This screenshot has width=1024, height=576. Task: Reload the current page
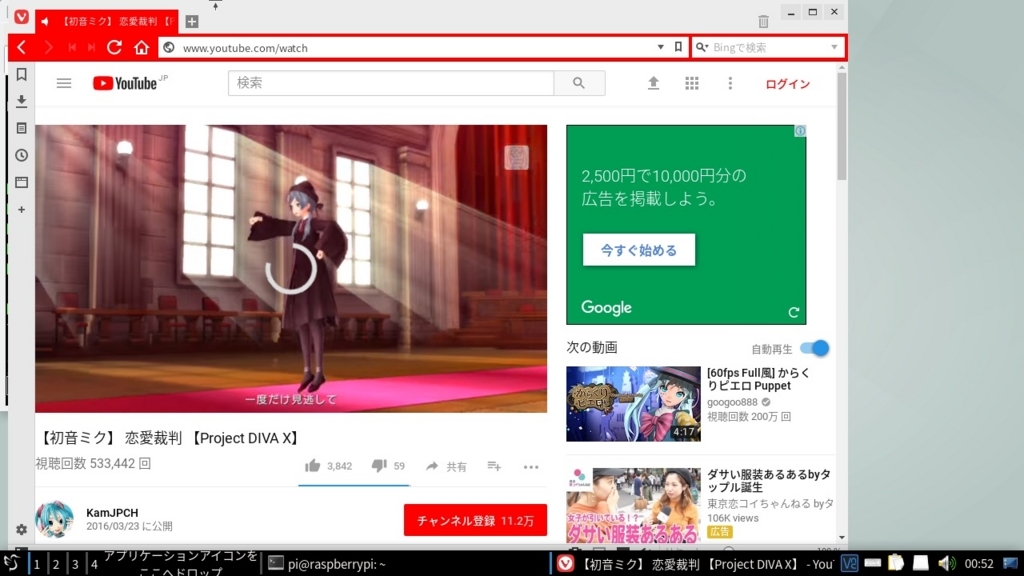[x=114, y=47]
